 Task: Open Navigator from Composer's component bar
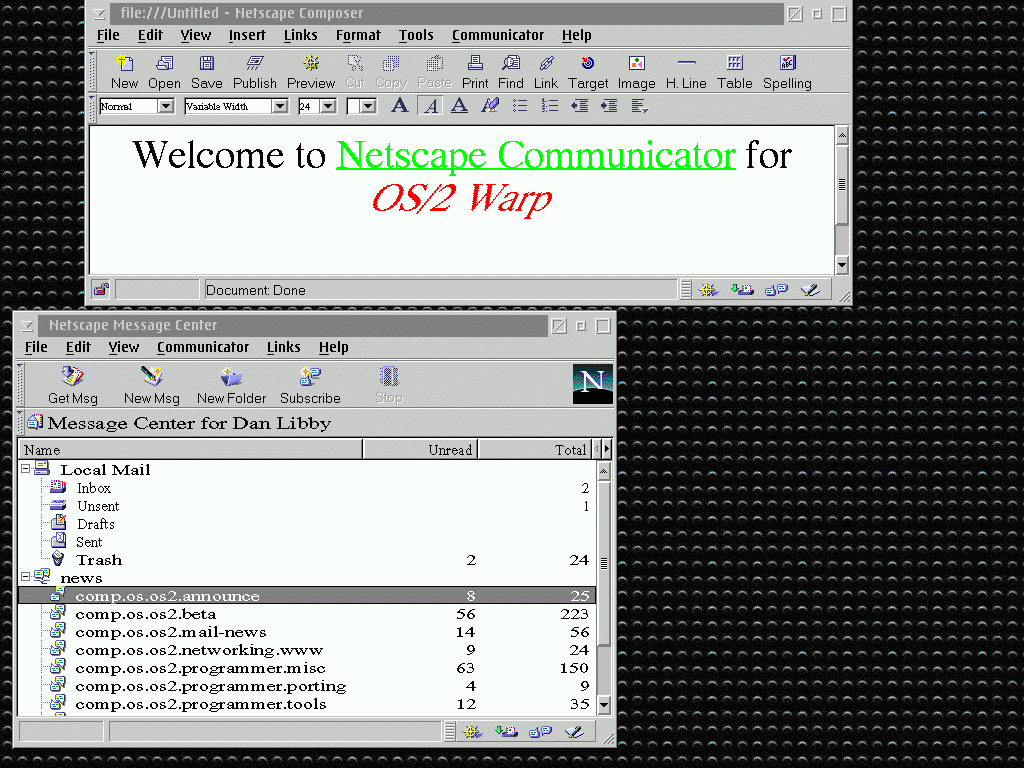pyautogui.click(x=707, y=289)
